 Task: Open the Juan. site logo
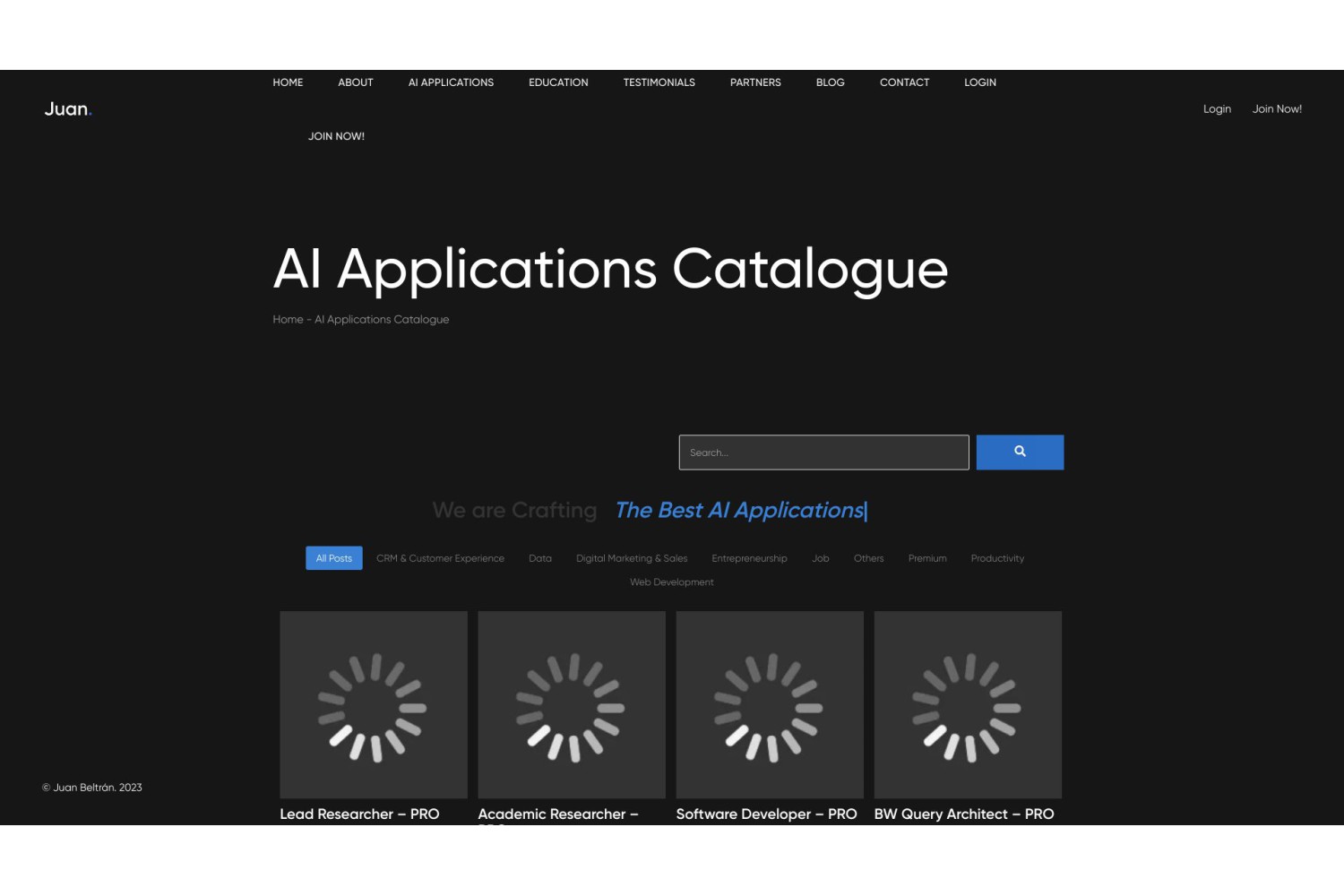68,109
